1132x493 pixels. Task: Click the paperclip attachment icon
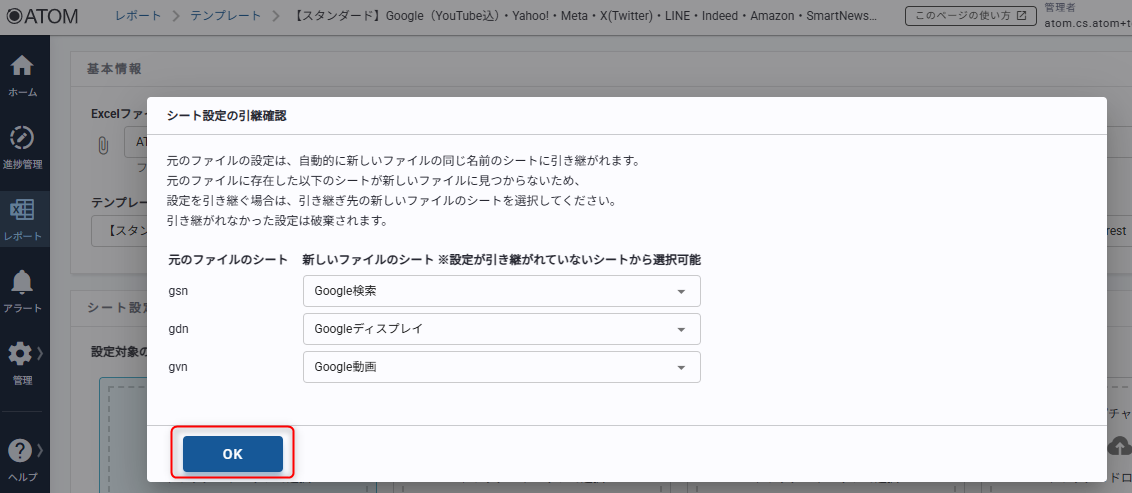pyautogui.click(x=102, y=145)
